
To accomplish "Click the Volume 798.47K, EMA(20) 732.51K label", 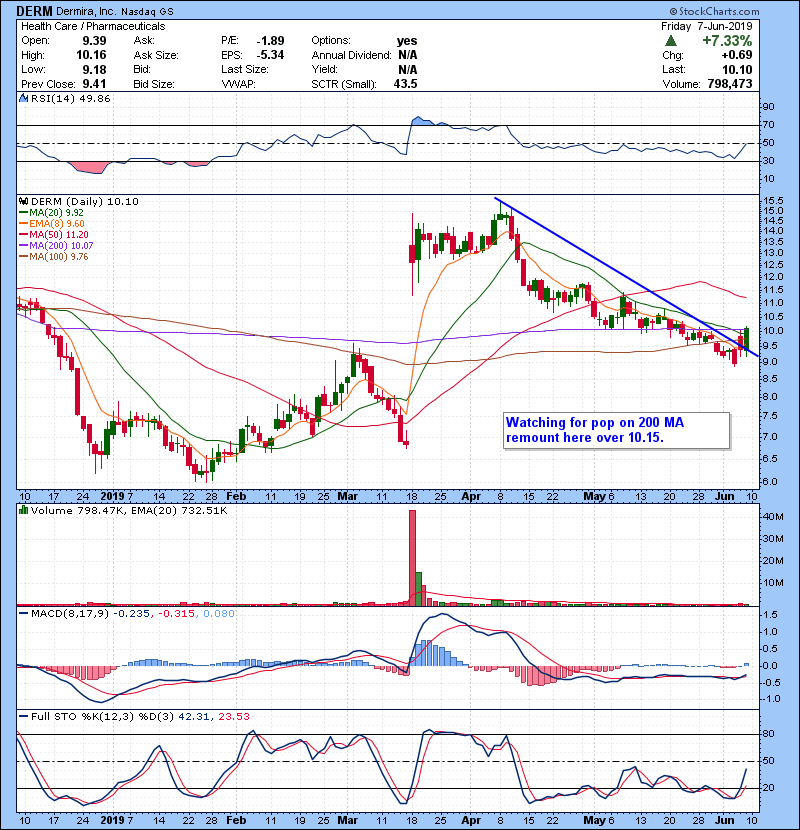I will point(129,510).
